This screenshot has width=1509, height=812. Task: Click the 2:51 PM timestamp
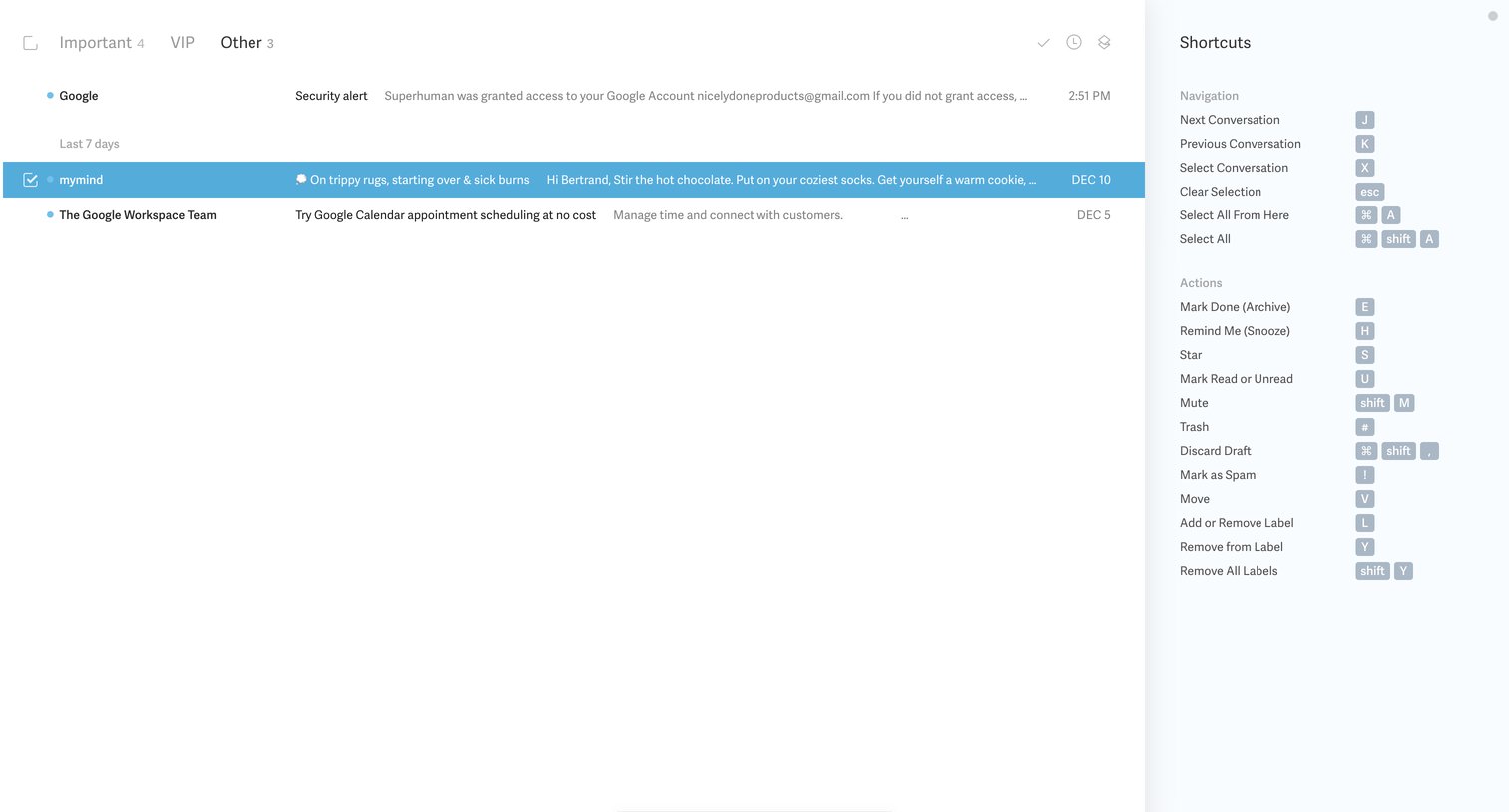tap(1089, 96)
